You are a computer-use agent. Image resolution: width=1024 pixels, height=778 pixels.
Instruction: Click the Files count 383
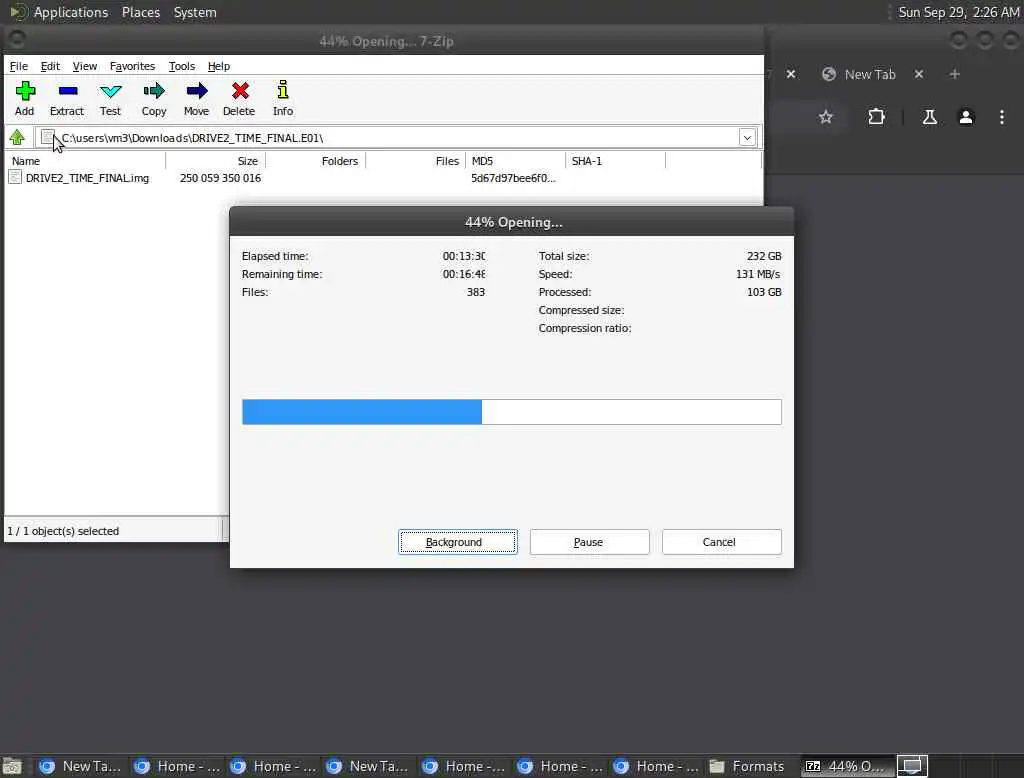tap(476, 292)
